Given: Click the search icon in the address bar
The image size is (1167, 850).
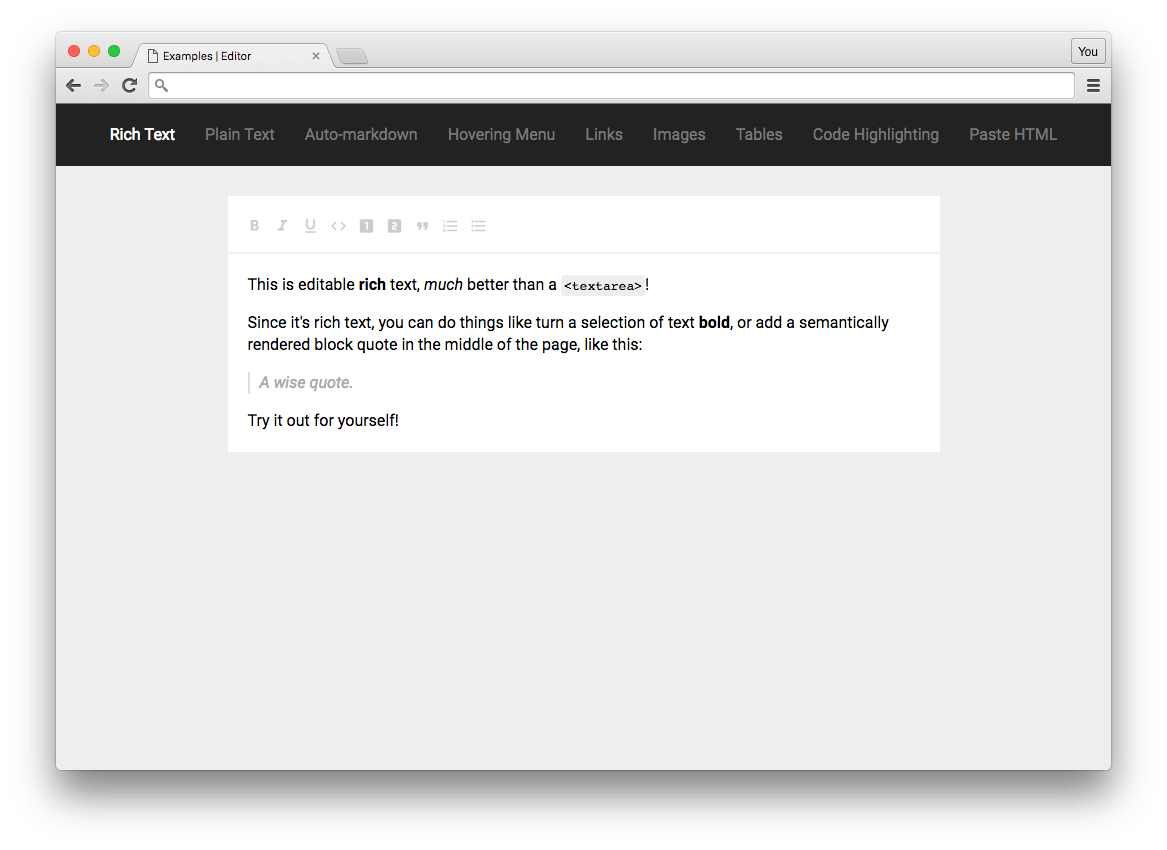Looking at the screenshot, I should (162, 86).
